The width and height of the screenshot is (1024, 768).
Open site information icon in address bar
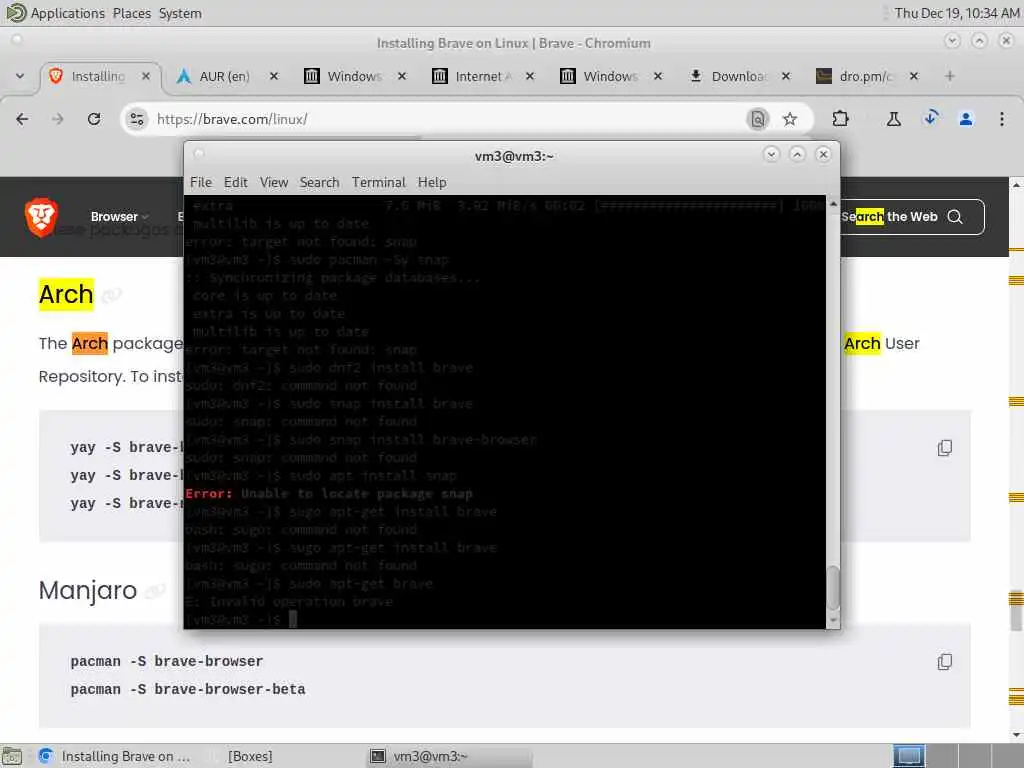pyautogui.click(x=137, y=119)
